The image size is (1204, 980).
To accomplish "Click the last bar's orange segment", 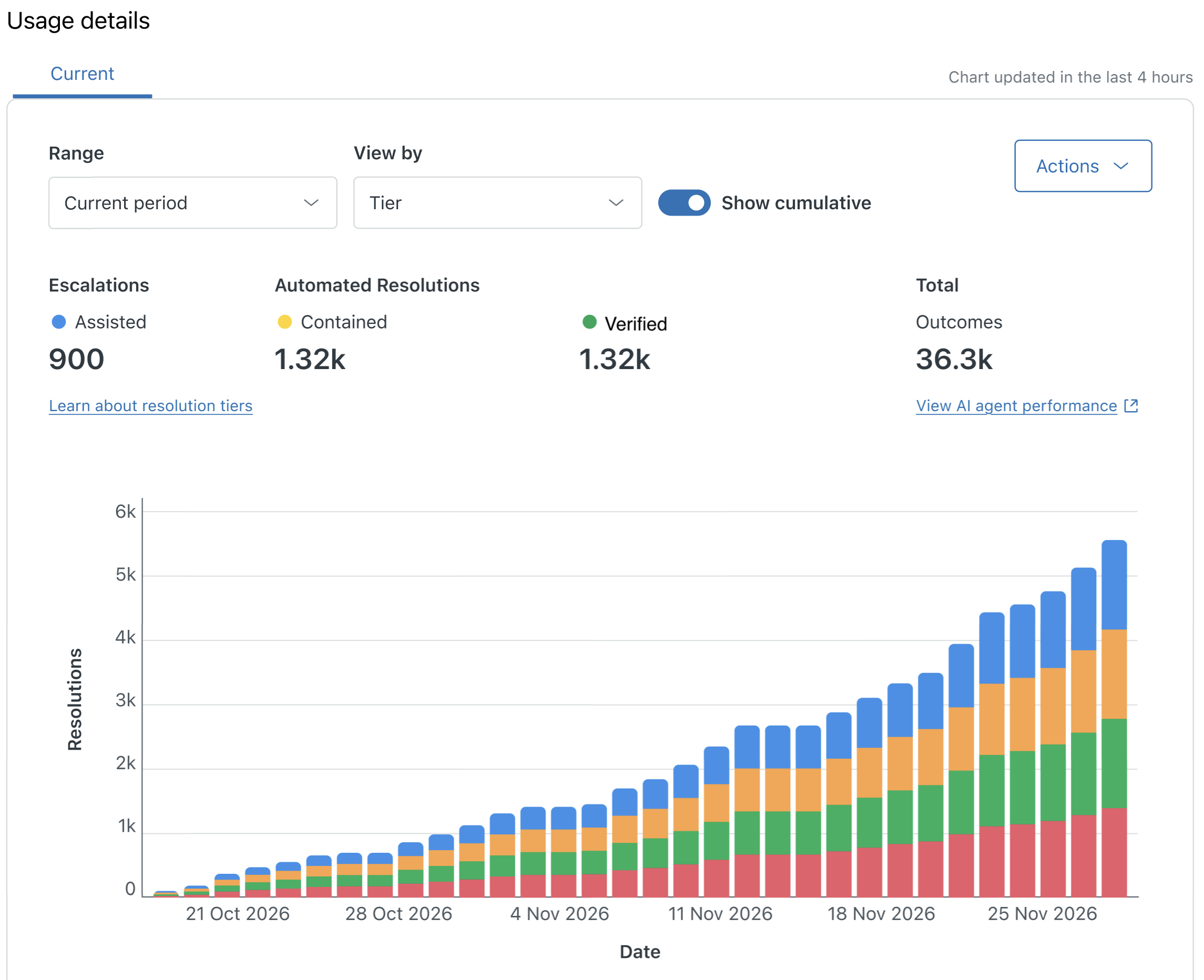I will [x=1114, y=674].
